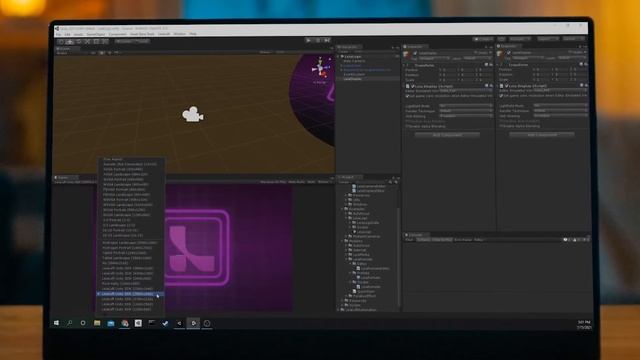Start Play mode with the Play button
The image size is (640, 360).
pos(309,40)
